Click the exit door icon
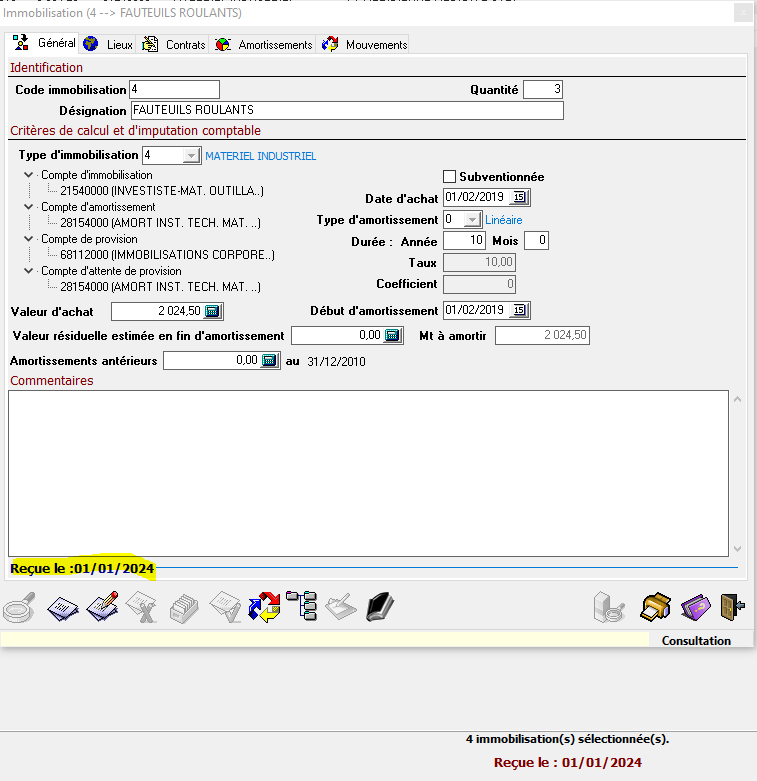This screenshot has width=757, height=781. 733,607
